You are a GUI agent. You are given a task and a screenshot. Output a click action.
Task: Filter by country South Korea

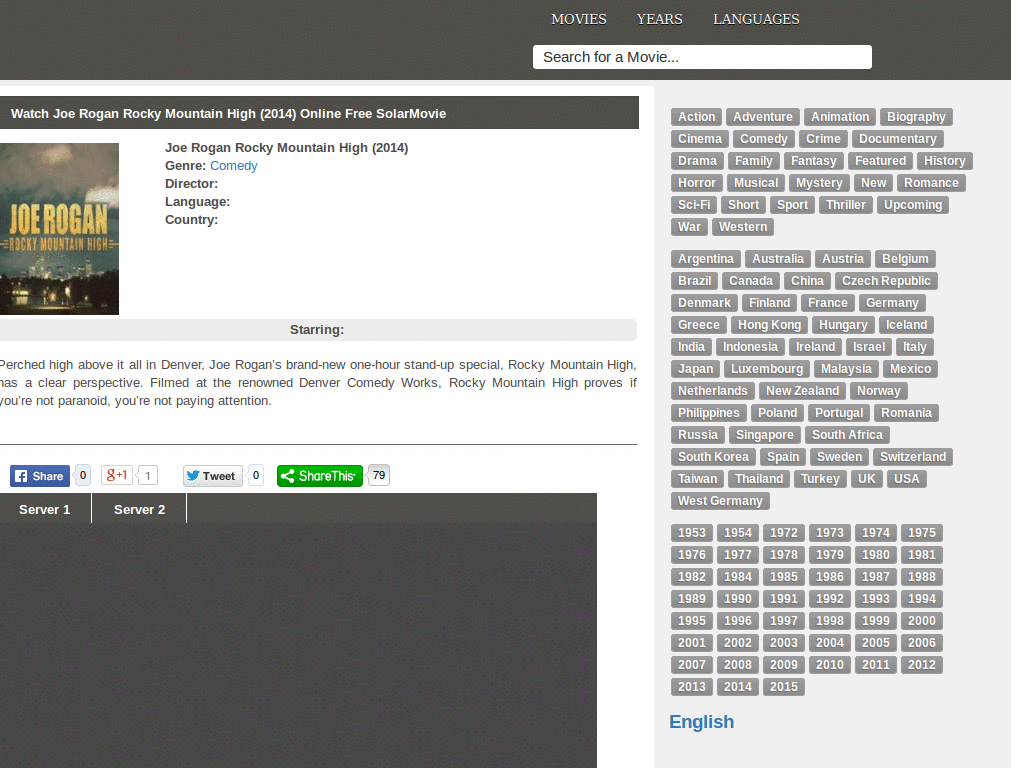coord(713,457)
